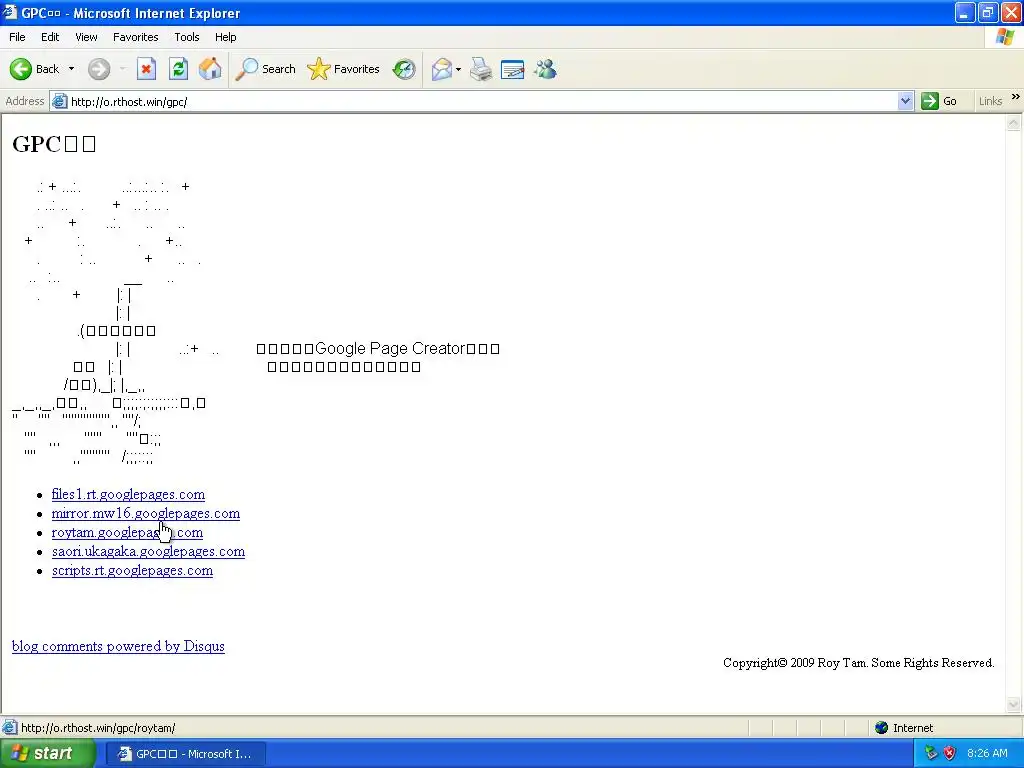Click the IE title bar icon
This screenshot has width=1024, height=768.
pos(9,12)
